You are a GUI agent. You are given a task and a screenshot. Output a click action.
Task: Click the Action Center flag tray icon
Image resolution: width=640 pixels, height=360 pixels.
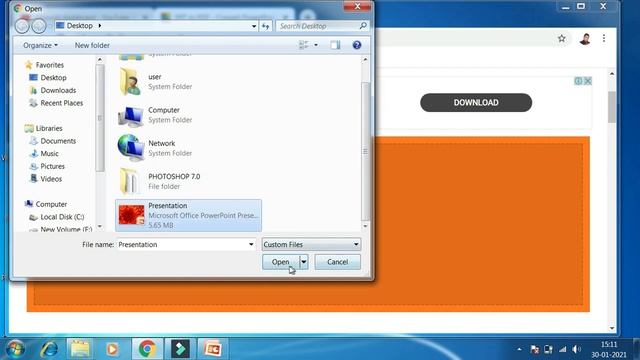(534, 349)
